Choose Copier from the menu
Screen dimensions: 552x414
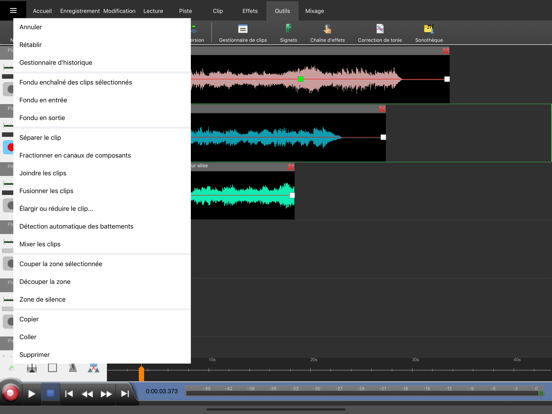pyautogui.click(x=102, y=319)
